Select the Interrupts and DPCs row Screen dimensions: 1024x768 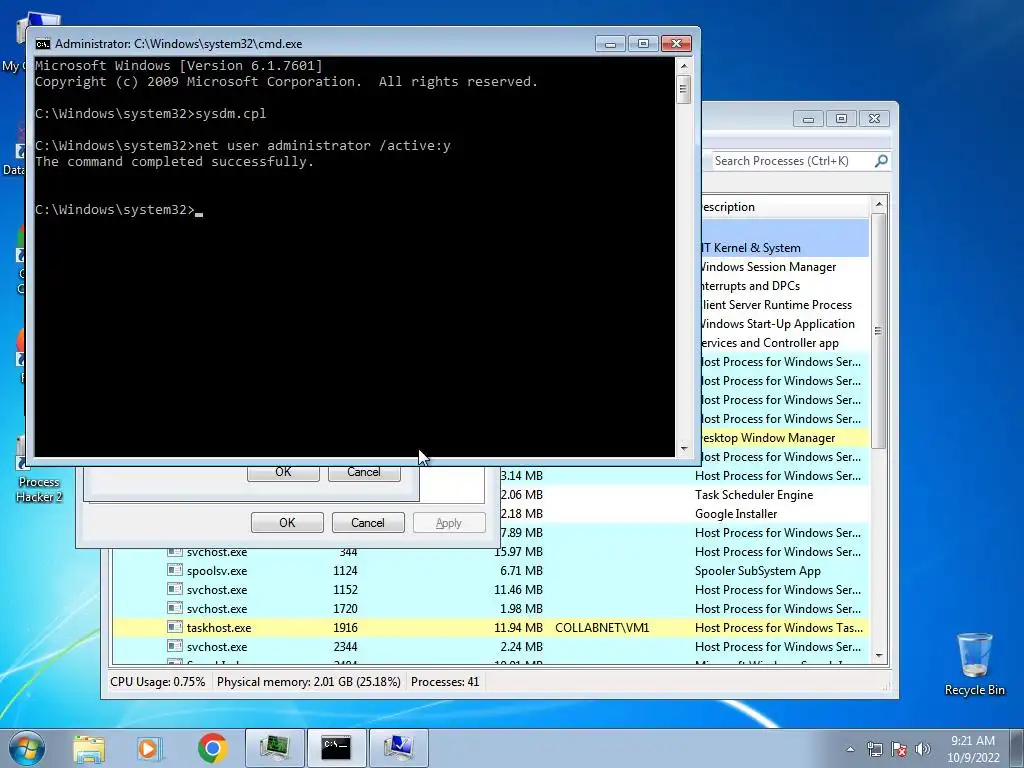(x=784, y=285)
